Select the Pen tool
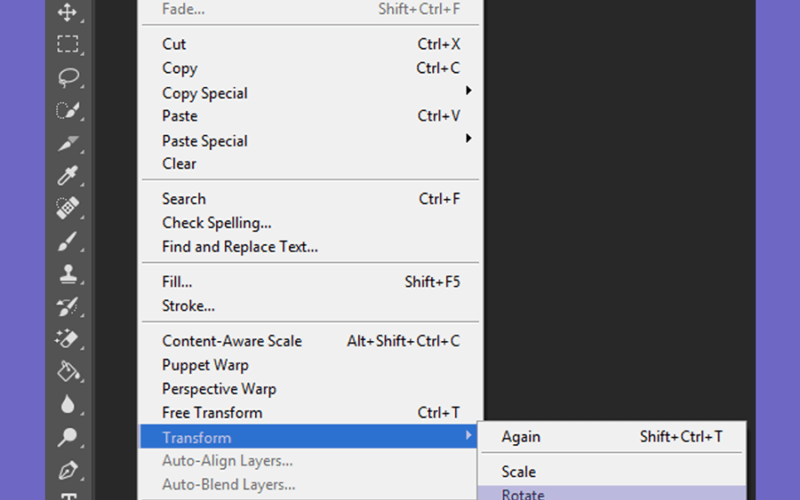Image resolution: width=800 pixels, height=500 pixels. [68, 470]
